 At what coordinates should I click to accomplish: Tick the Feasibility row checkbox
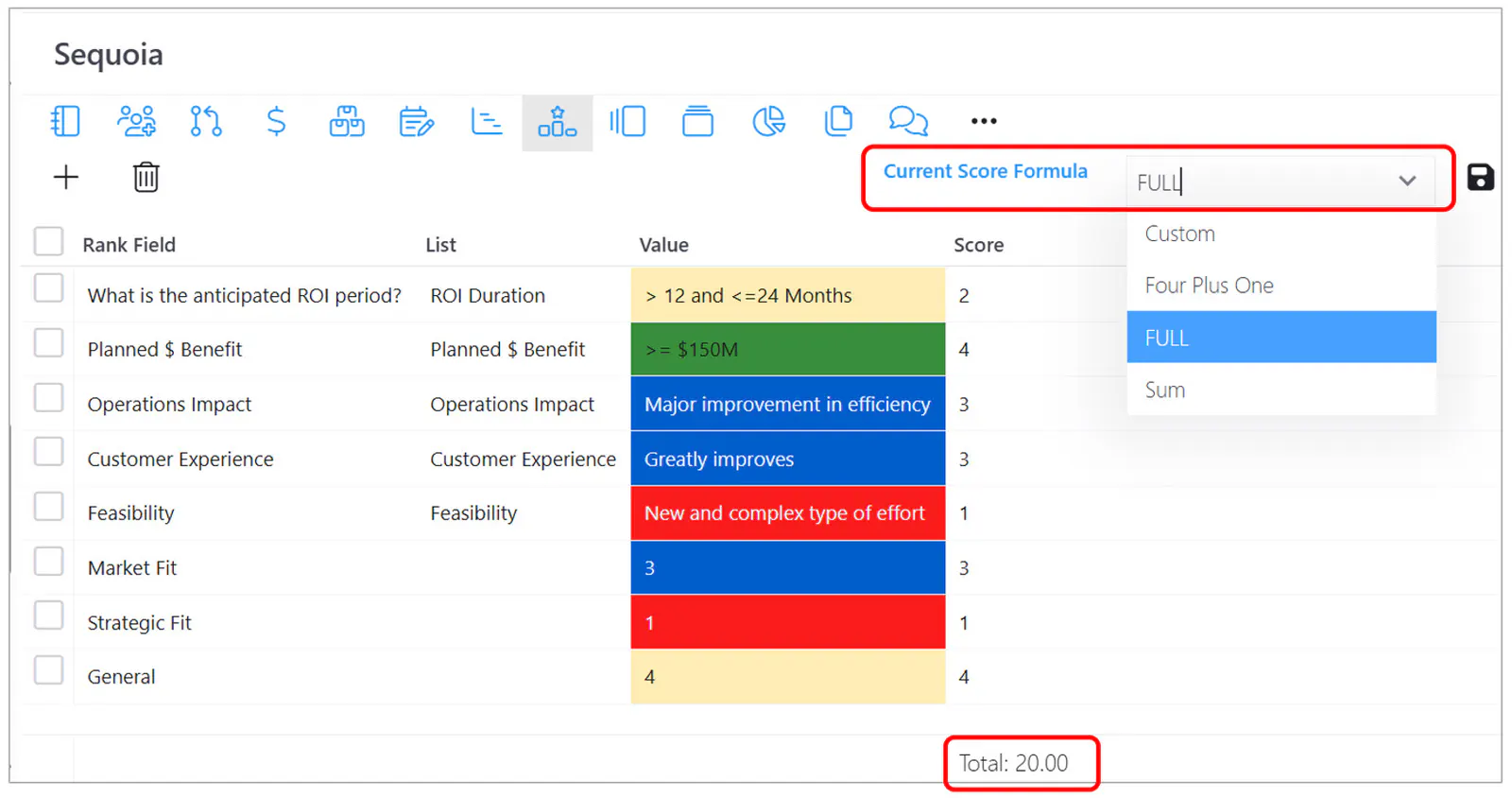(x=48, y=506)
